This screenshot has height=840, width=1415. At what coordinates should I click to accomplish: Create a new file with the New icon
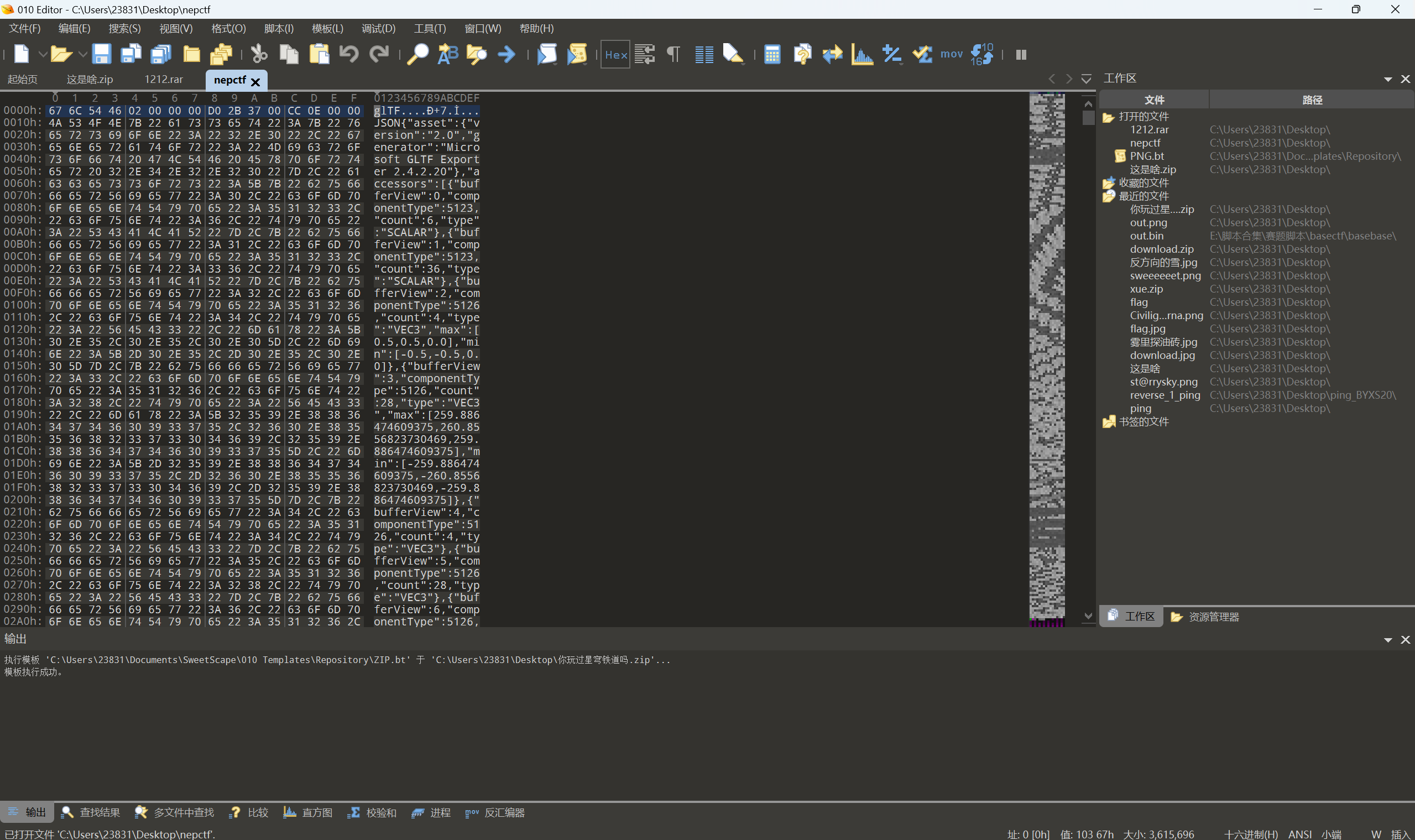[x=22, y=54]
